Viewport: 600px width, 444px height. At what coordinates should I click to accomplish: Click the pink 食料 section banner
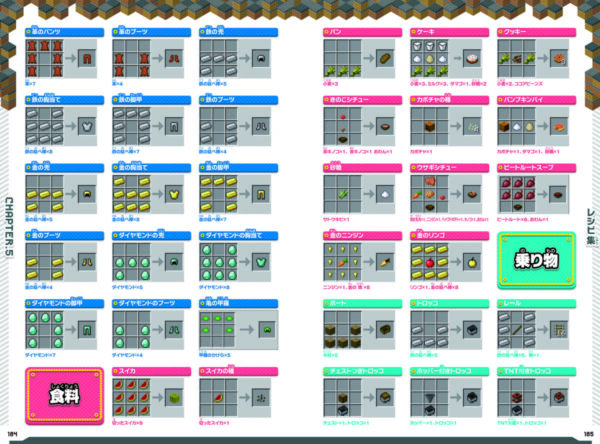click(x=64, y=396)
